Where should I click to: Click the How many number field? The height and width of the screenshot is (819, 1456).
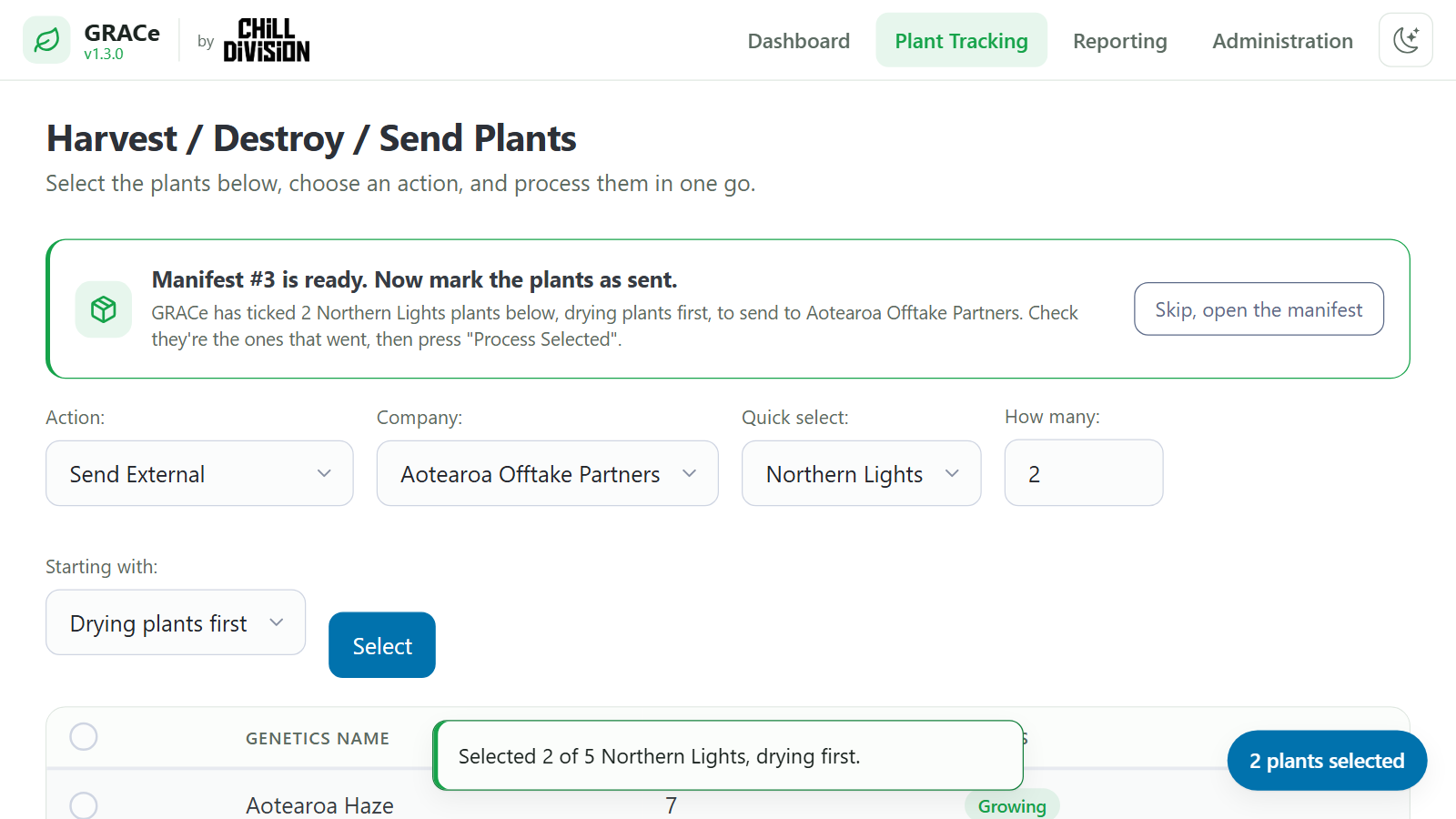[x=1084, y=473]
